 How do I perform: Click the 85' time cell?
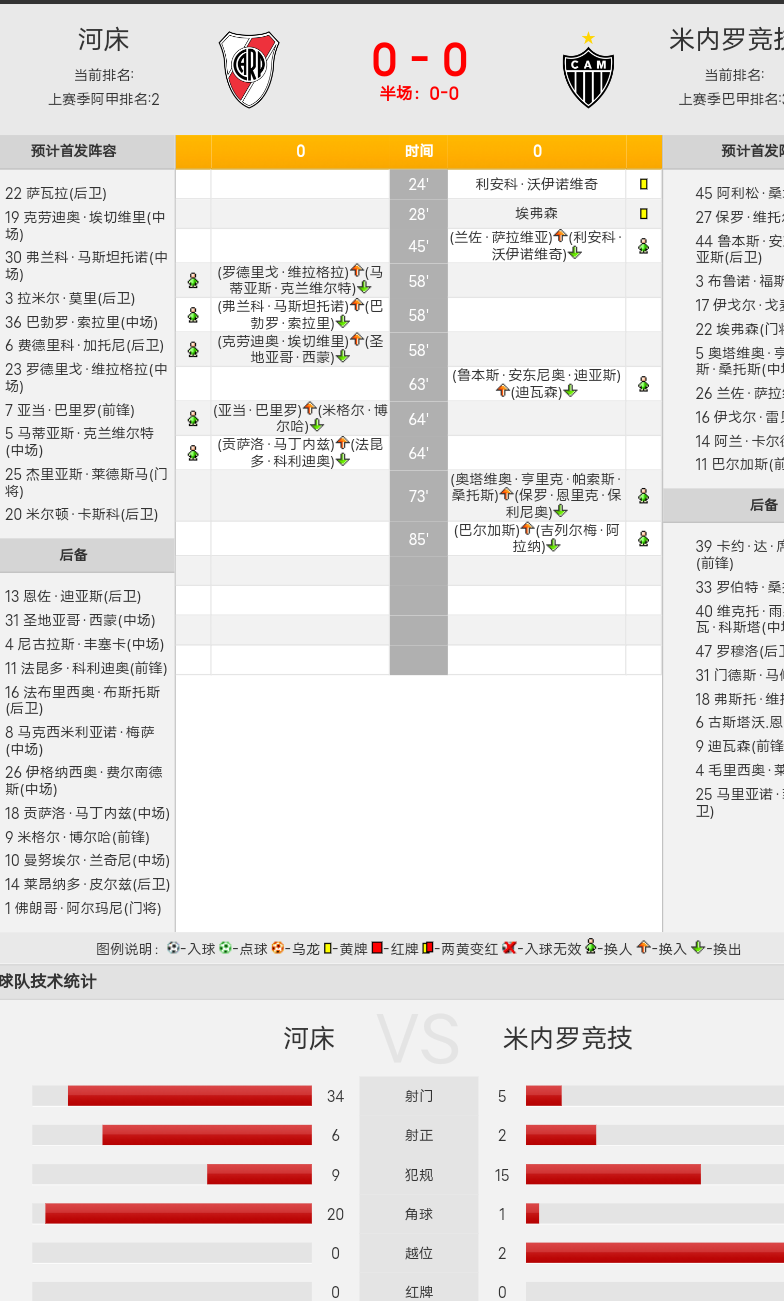(419, 539)
